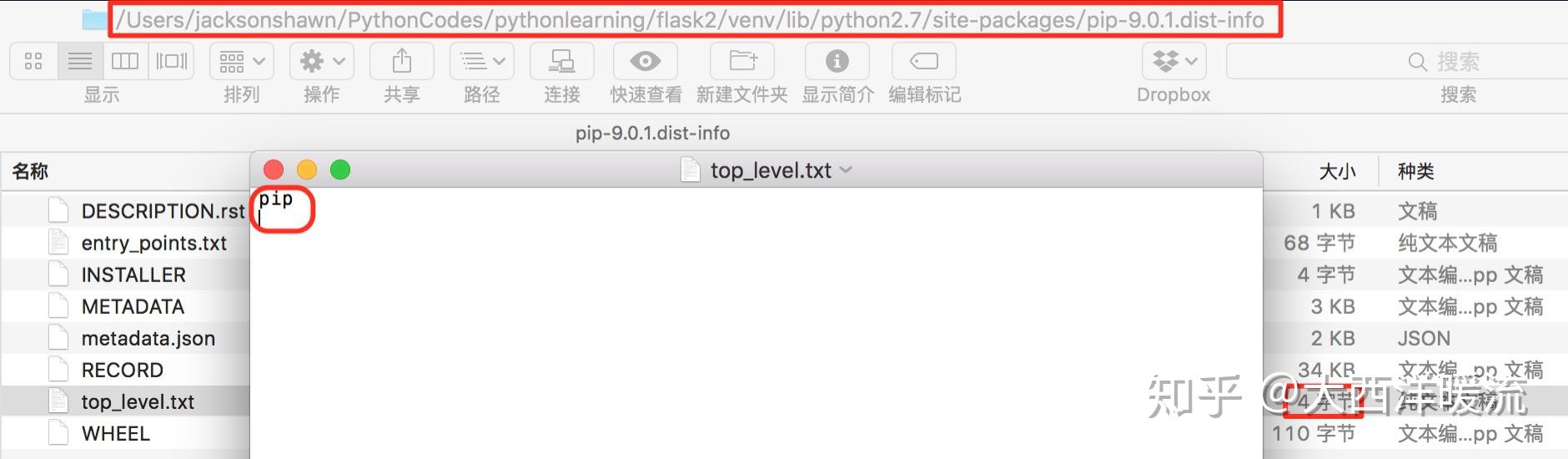Switch to list view mode

[x=80, y=62]
